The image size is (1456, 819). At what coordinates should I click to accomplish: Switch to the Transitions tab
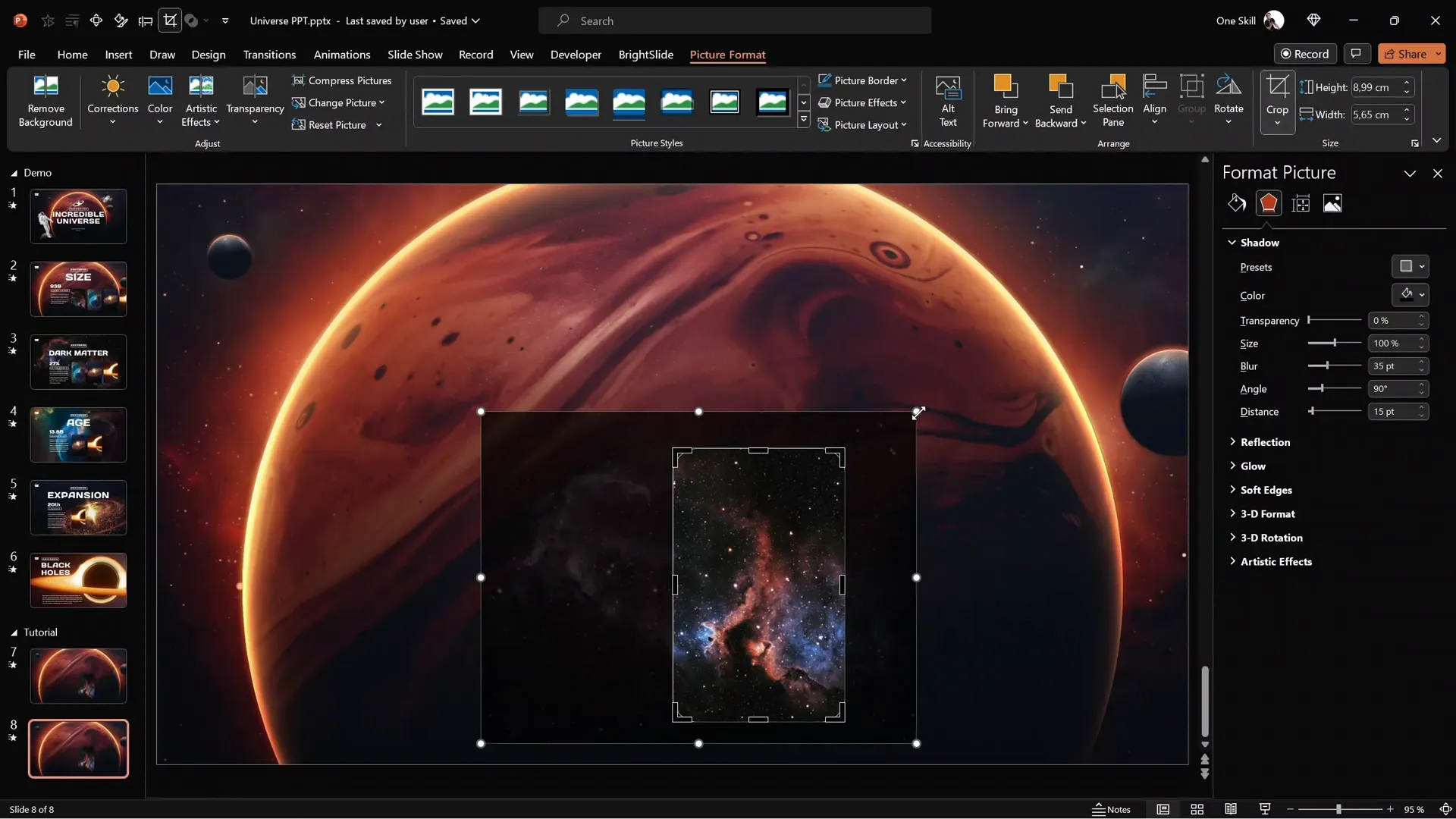(x=269, y=55)
